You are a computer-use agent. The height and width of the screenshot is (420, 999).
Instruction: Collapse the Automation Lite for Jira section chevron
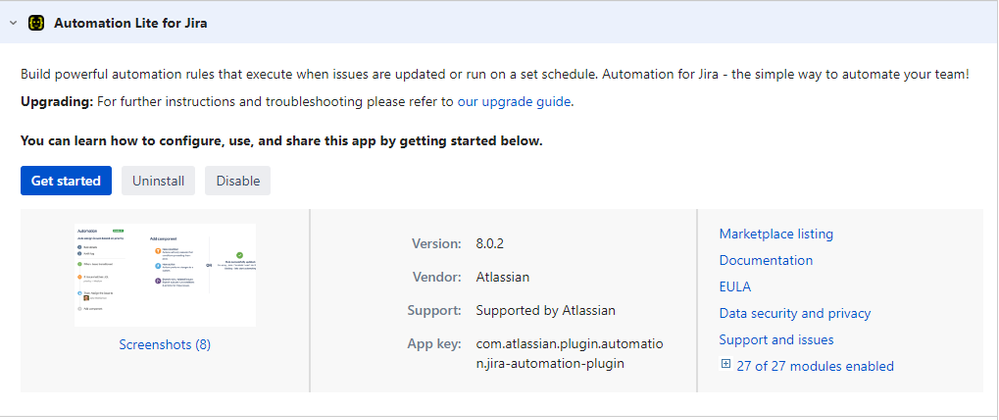(13, 23)
